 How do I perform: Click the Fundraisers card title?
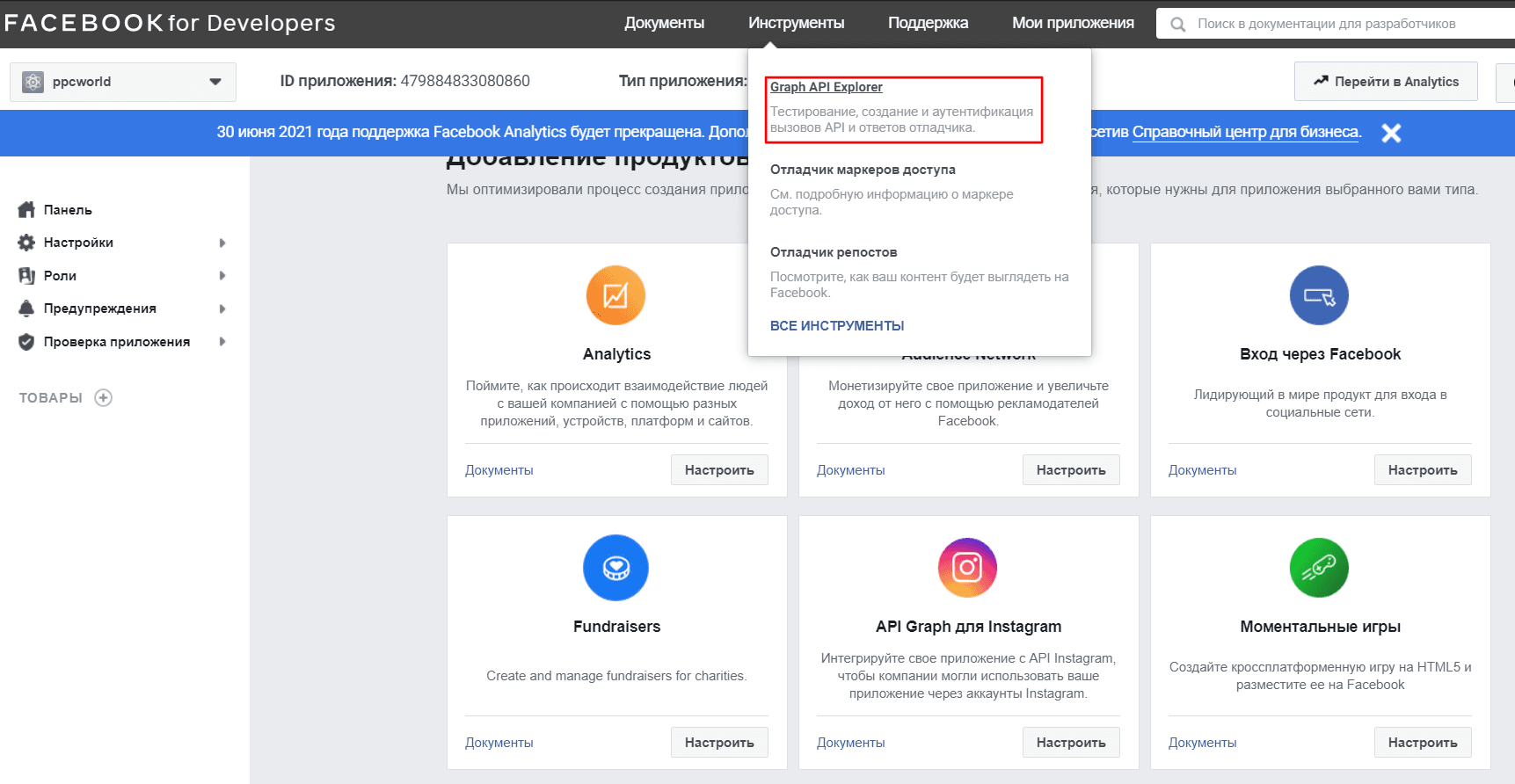(x=616, y=627)
